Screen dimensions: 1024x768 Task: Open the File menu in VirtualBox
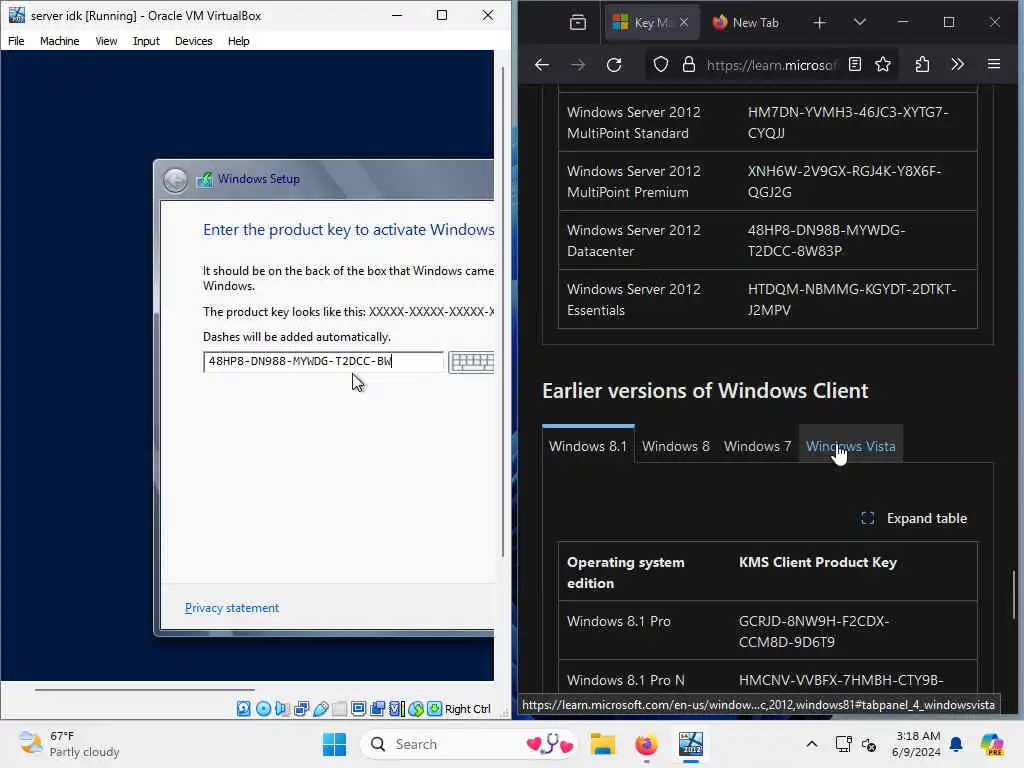pyautogui.click(x=16, y=41)
